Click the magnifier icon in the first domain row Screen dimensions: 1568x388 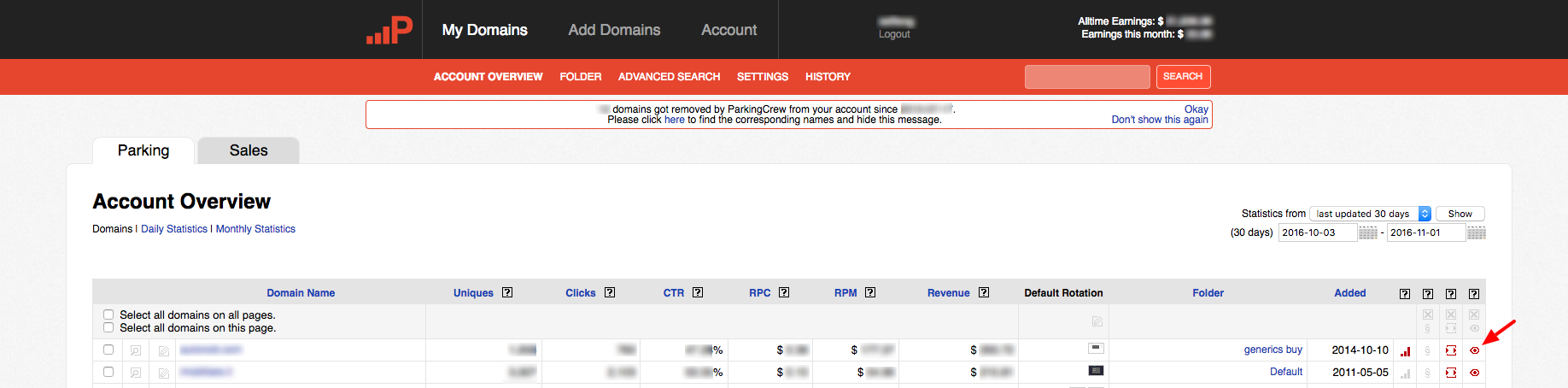click(136, 350)
